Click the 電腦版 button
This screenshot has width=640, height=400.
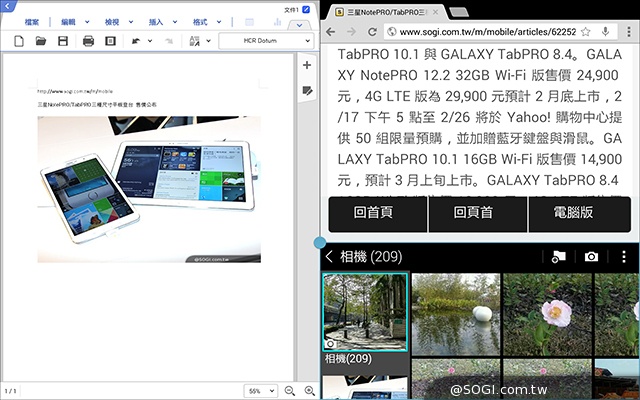tap(580, 214)
